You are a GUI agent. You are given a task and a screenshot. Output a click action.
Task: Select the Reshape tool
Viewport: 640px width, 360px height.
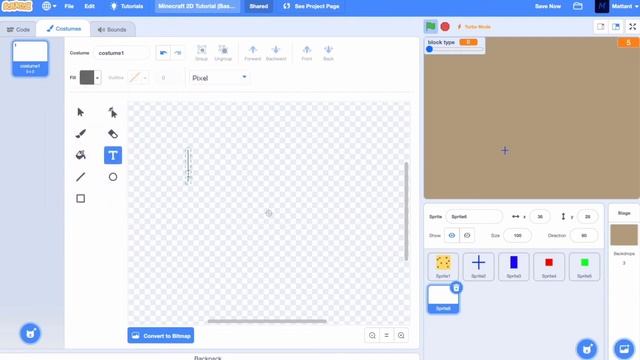coord(113,112)
